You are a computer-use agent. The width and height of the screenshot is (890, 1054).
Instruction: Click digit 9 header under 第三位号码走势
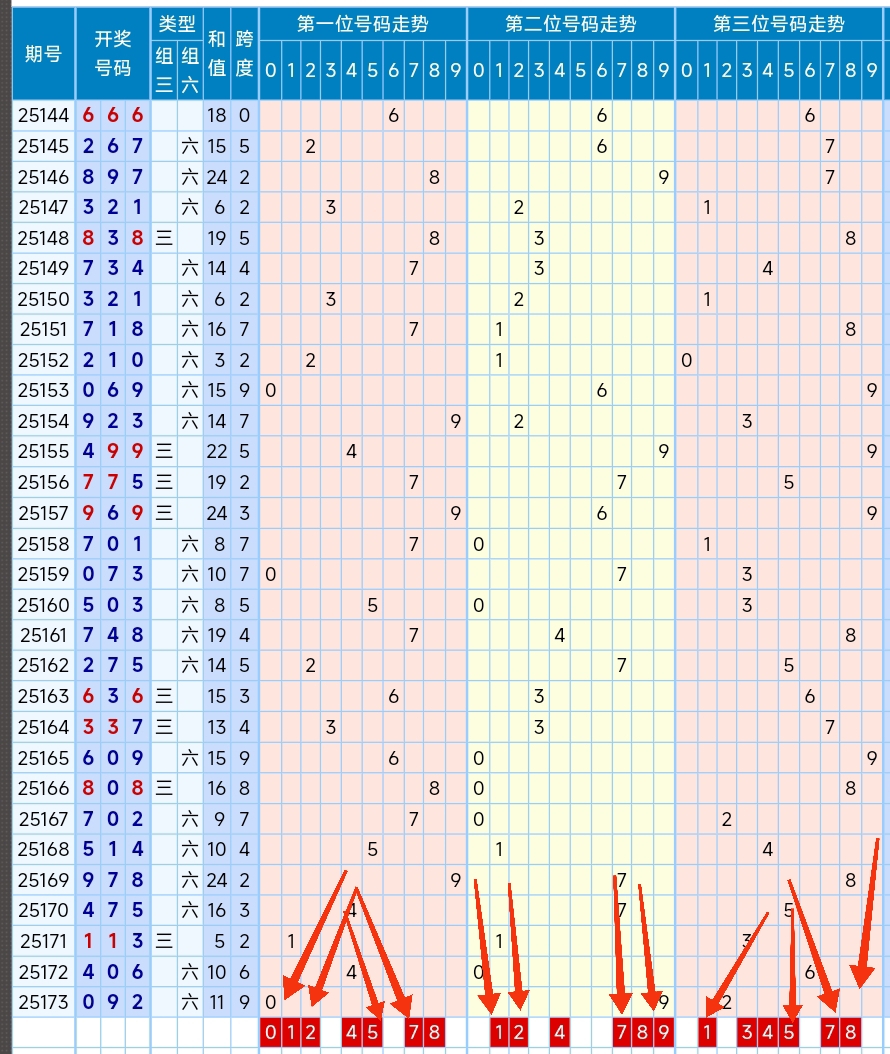(x=872, y=71)
